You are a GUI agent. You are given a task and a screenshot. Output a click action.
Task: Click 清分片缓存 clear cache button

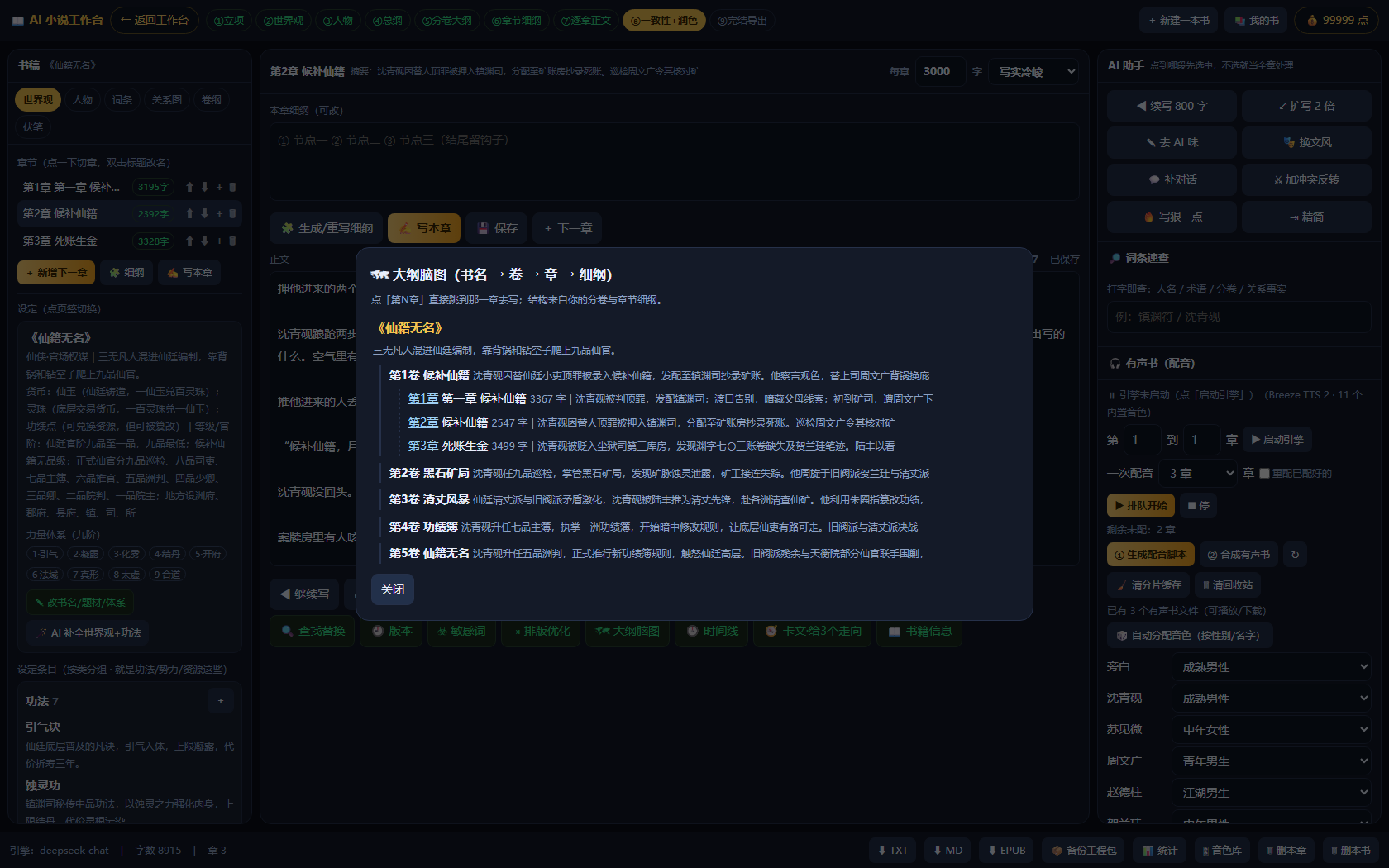click(1148, 584)
